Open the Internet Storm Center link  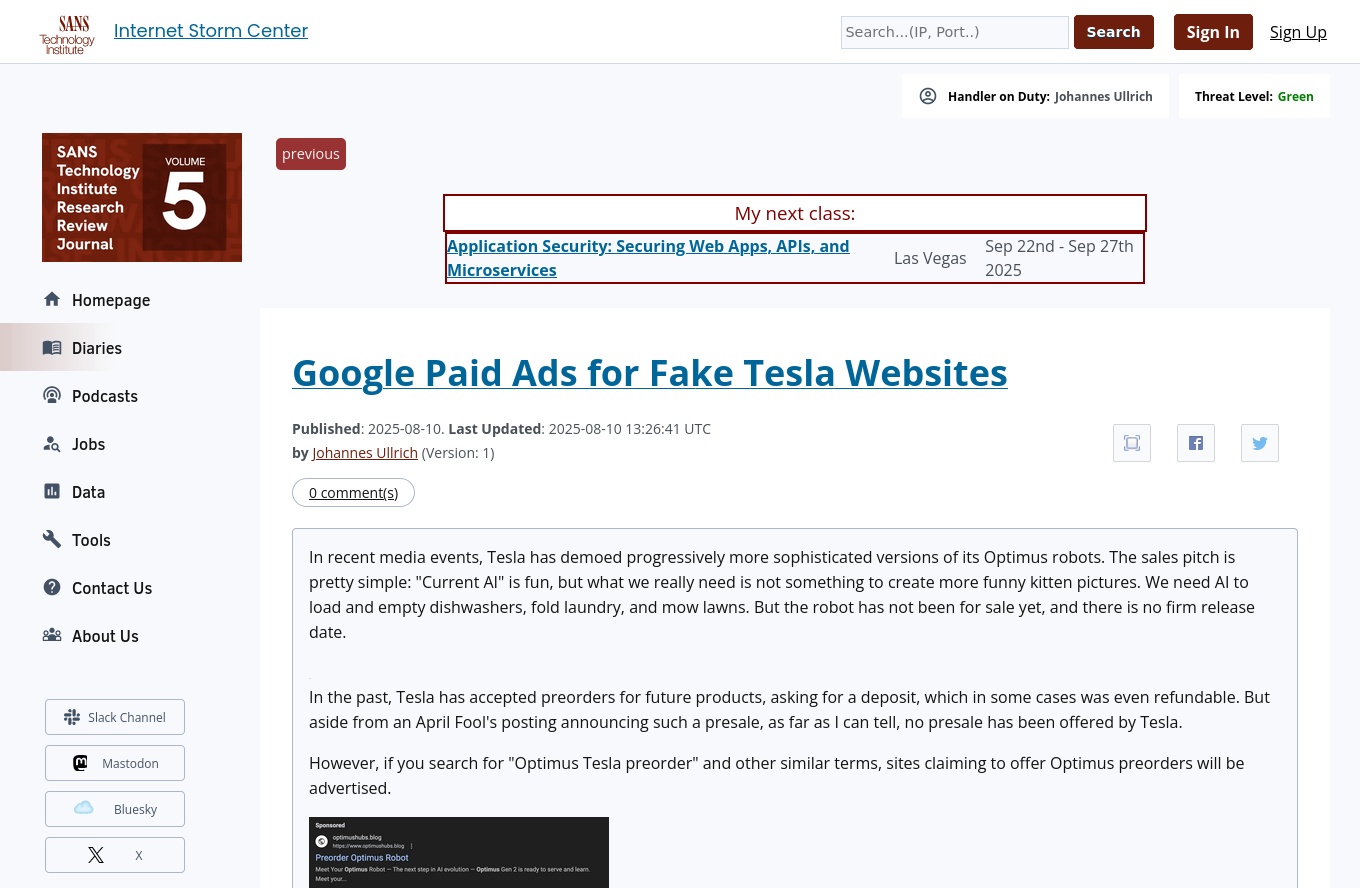[211, 31]
